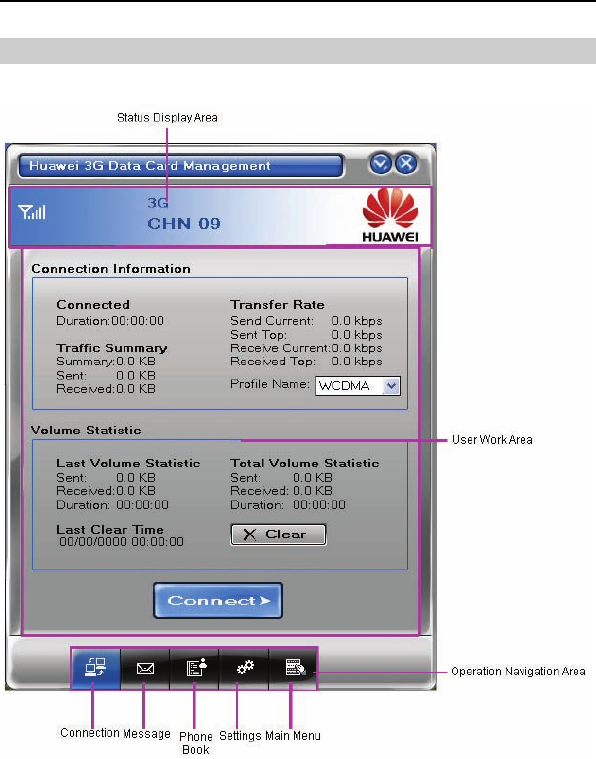Viewport: 596px width, 759px height.
Task: Open the Settings gears icon
Action: pyautogui.click(x=244, y=668)
